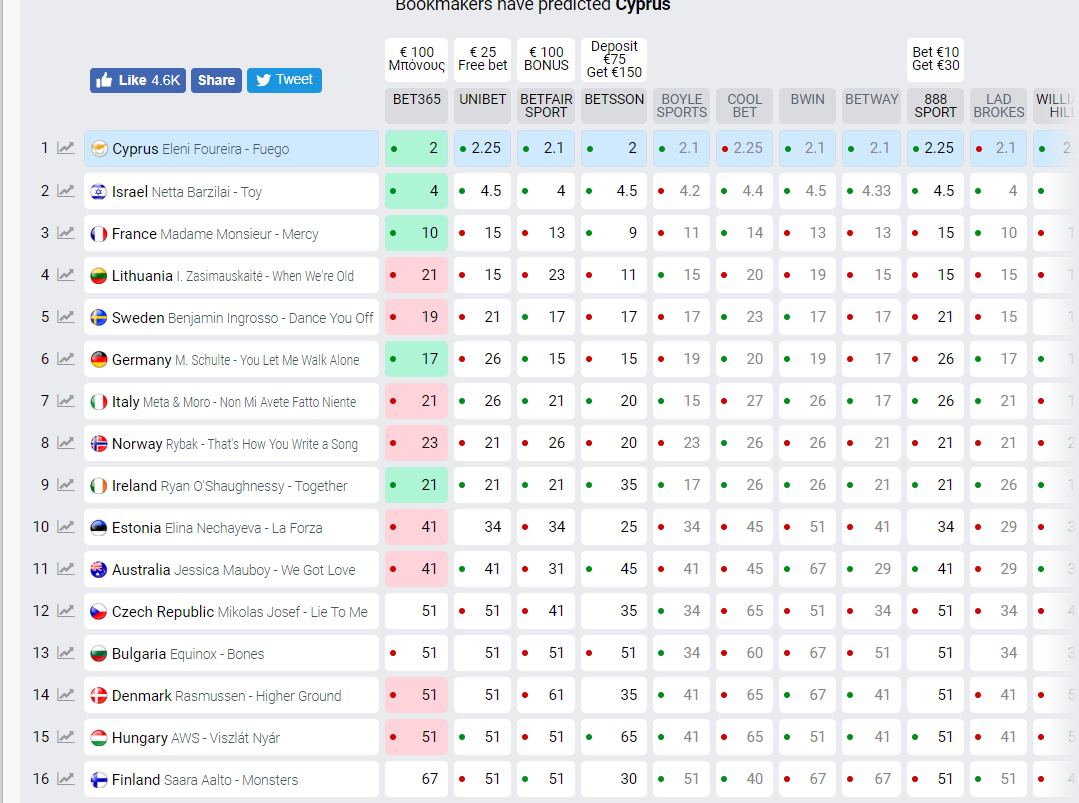Image resolution: width=1079 pixels, height=803 pixels.
Task: Open Sweden Benjamin Ingrosso - Dance You Off
Action: click(231, 318)
